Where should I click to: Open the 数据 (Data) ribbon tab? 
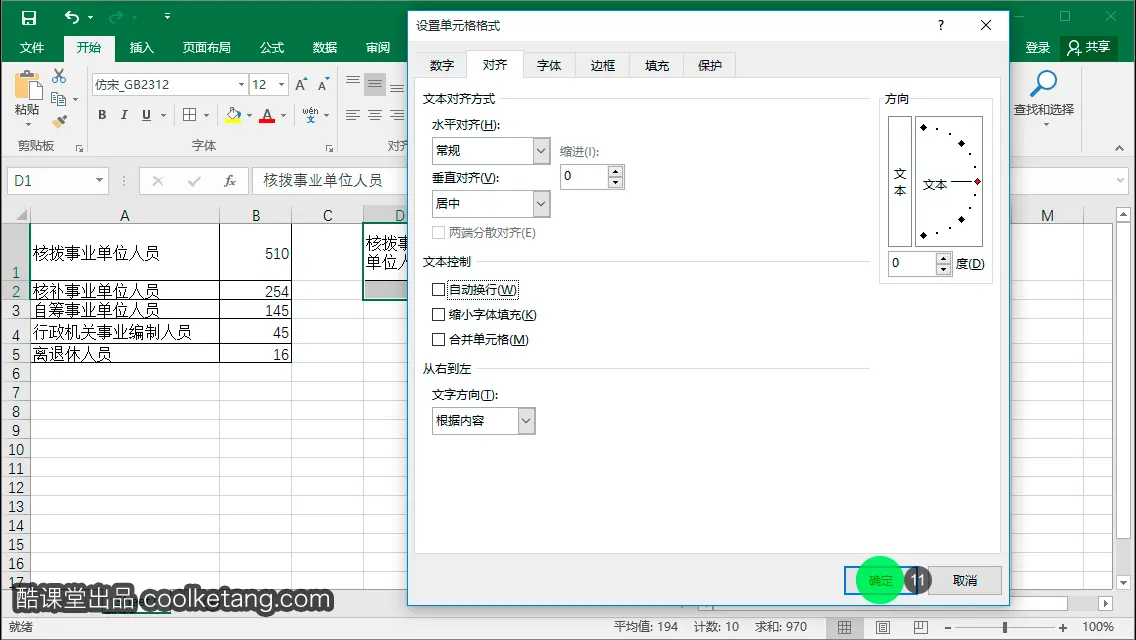coord(325,47)
